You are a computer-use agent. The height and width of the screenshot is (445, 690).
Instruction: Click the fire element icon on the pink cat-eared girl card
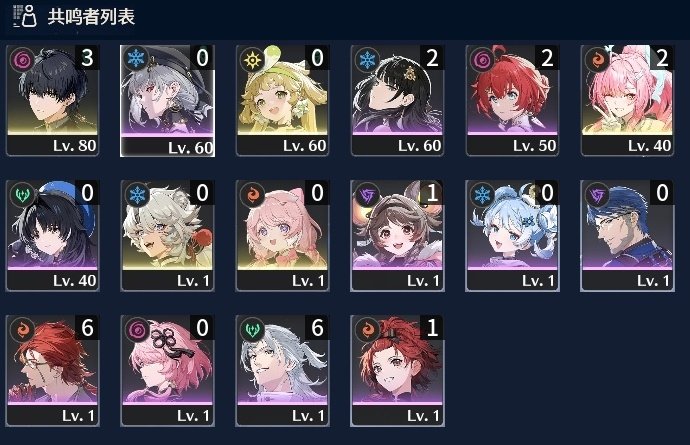pyautogui.click(x=252, y=194)
